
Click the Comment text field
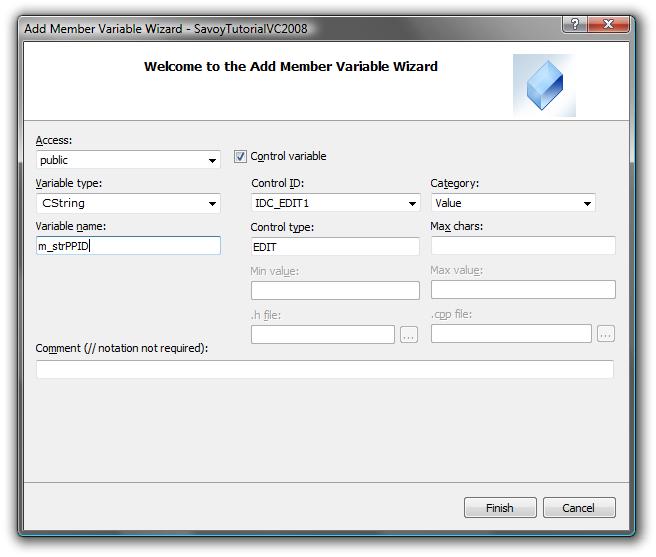tap(324, 370)
